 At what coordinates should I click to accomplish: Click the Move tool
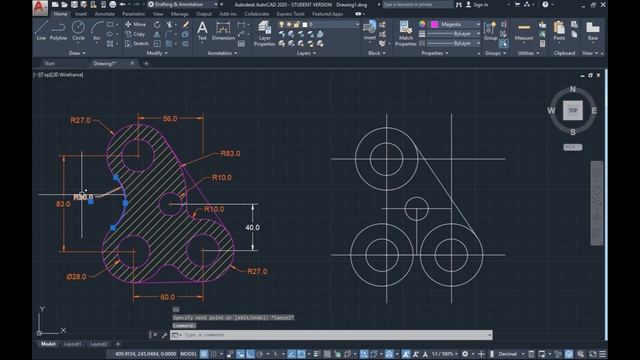136,24
